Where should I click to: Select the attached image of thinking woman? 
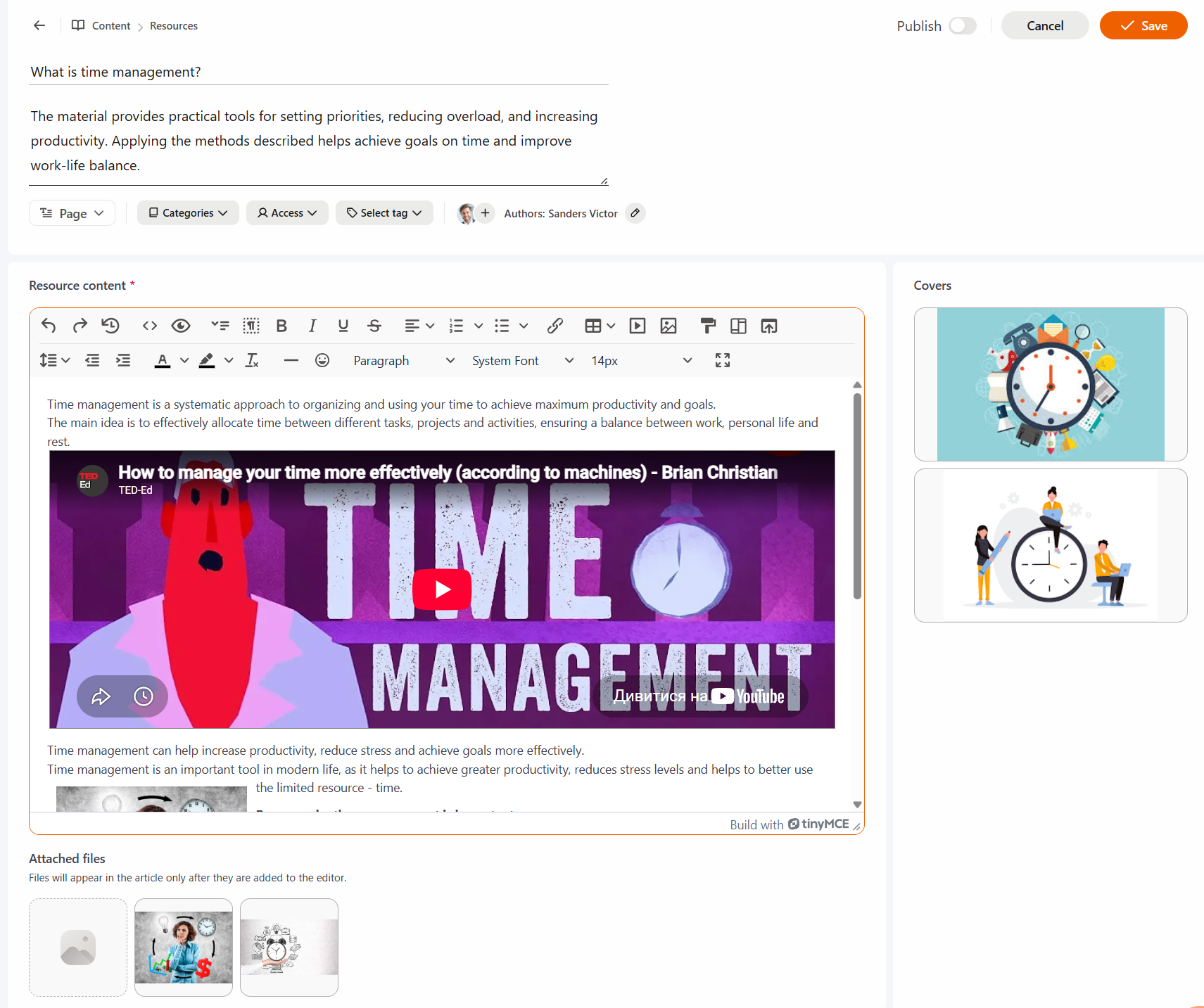click(x=184, y=948)
